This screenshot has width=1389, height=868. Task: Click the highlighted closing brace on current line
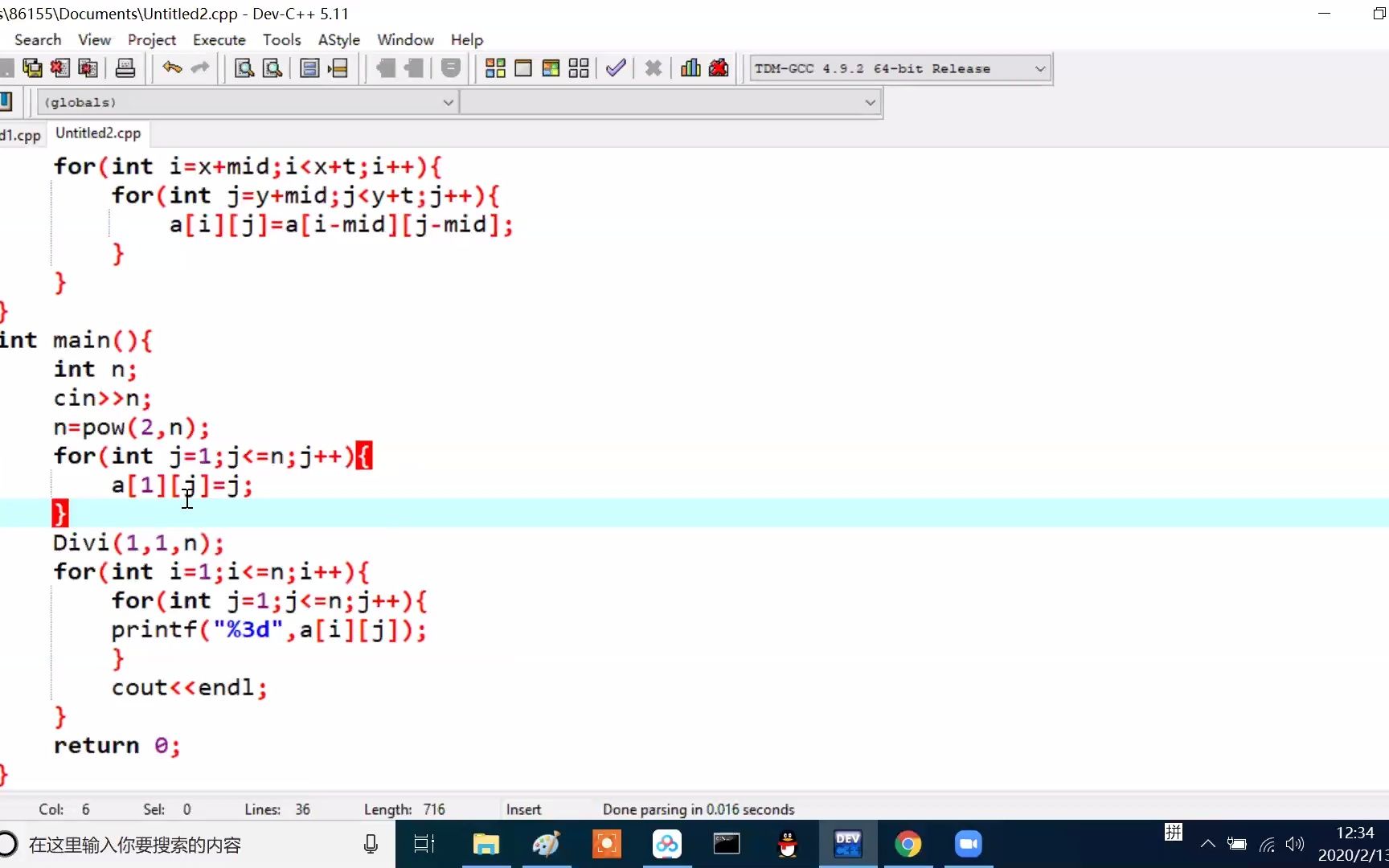[60, 513]
